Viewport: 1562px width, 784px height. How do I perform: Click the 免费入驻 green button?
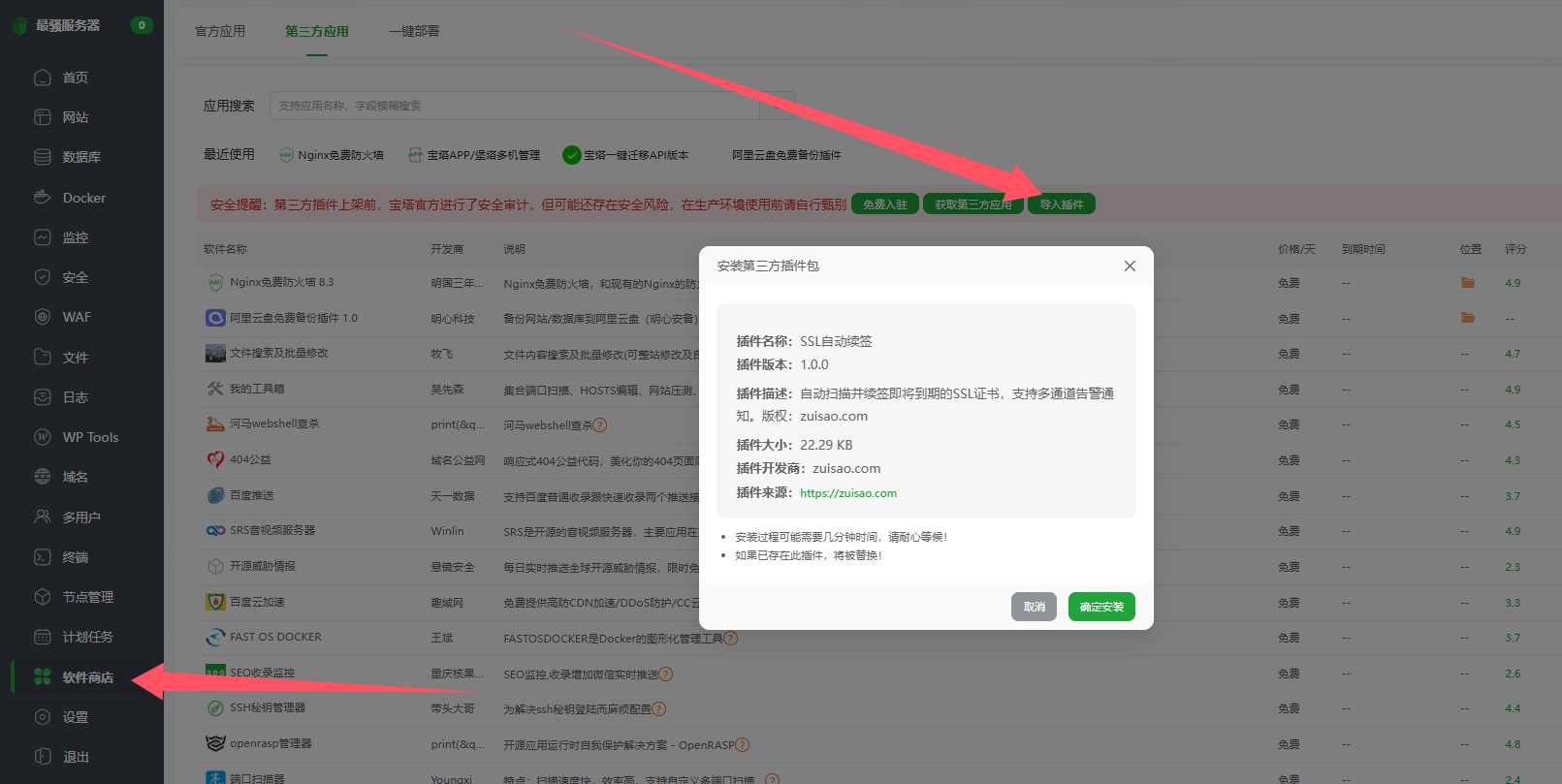coord(884,204)
